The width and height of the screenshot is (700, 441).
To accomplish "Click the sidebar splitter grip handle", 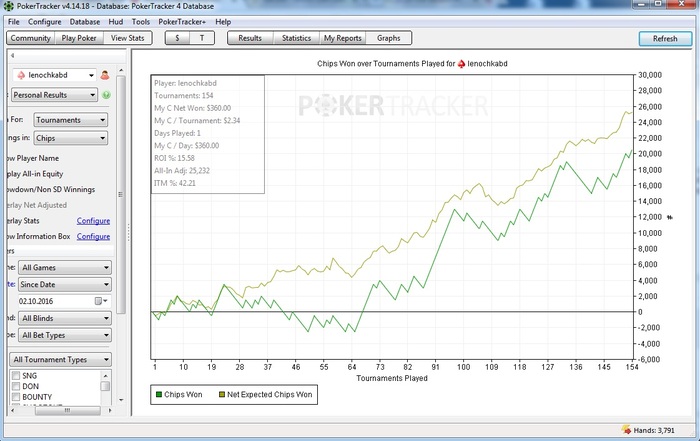I will click(129, 232).
